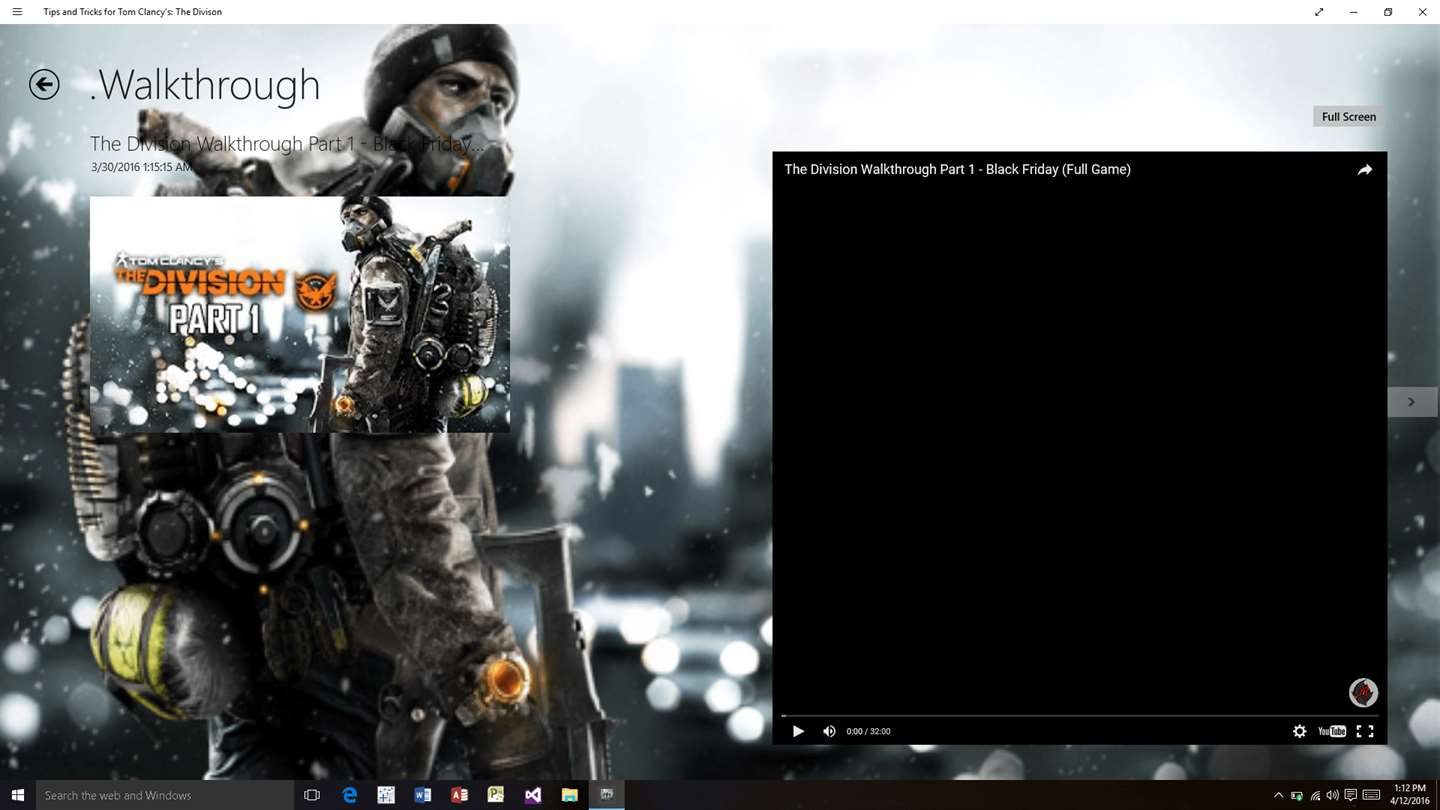Open the hamburger menu in title bar
This screenshot has height=810, width=1440.
pyautogui.click(x=17, y=12)
